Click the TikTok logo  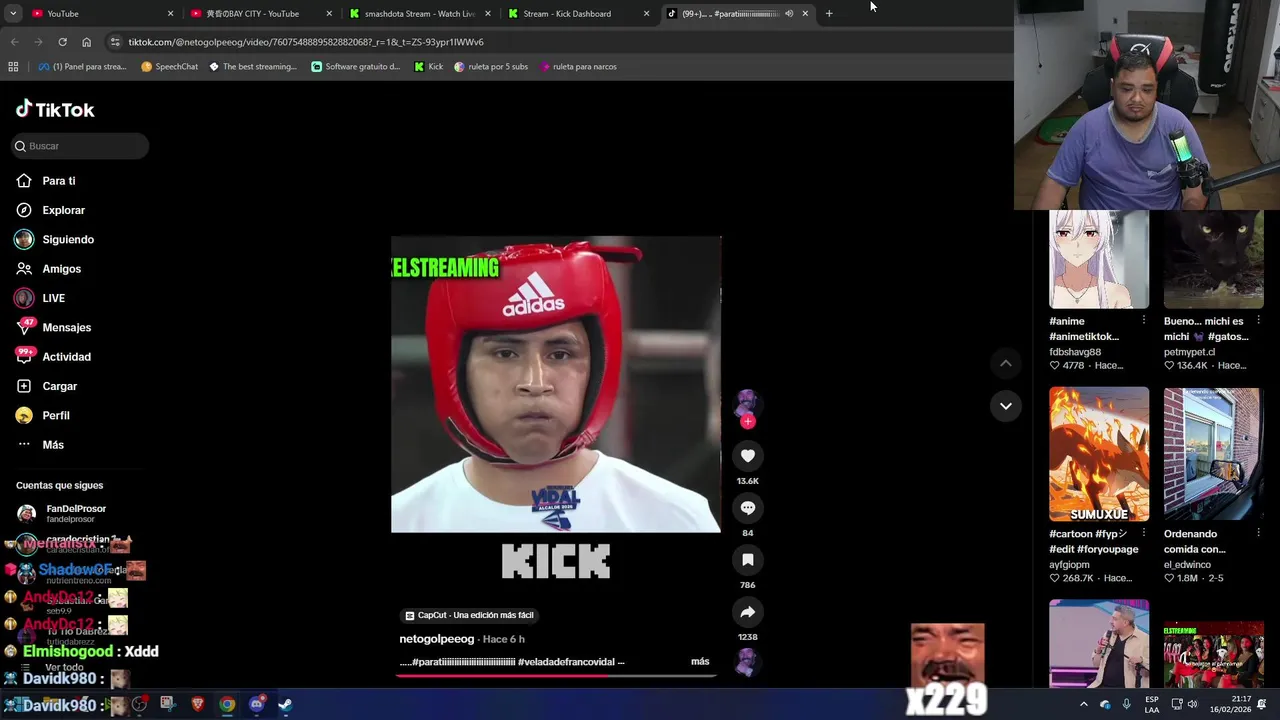55,109
